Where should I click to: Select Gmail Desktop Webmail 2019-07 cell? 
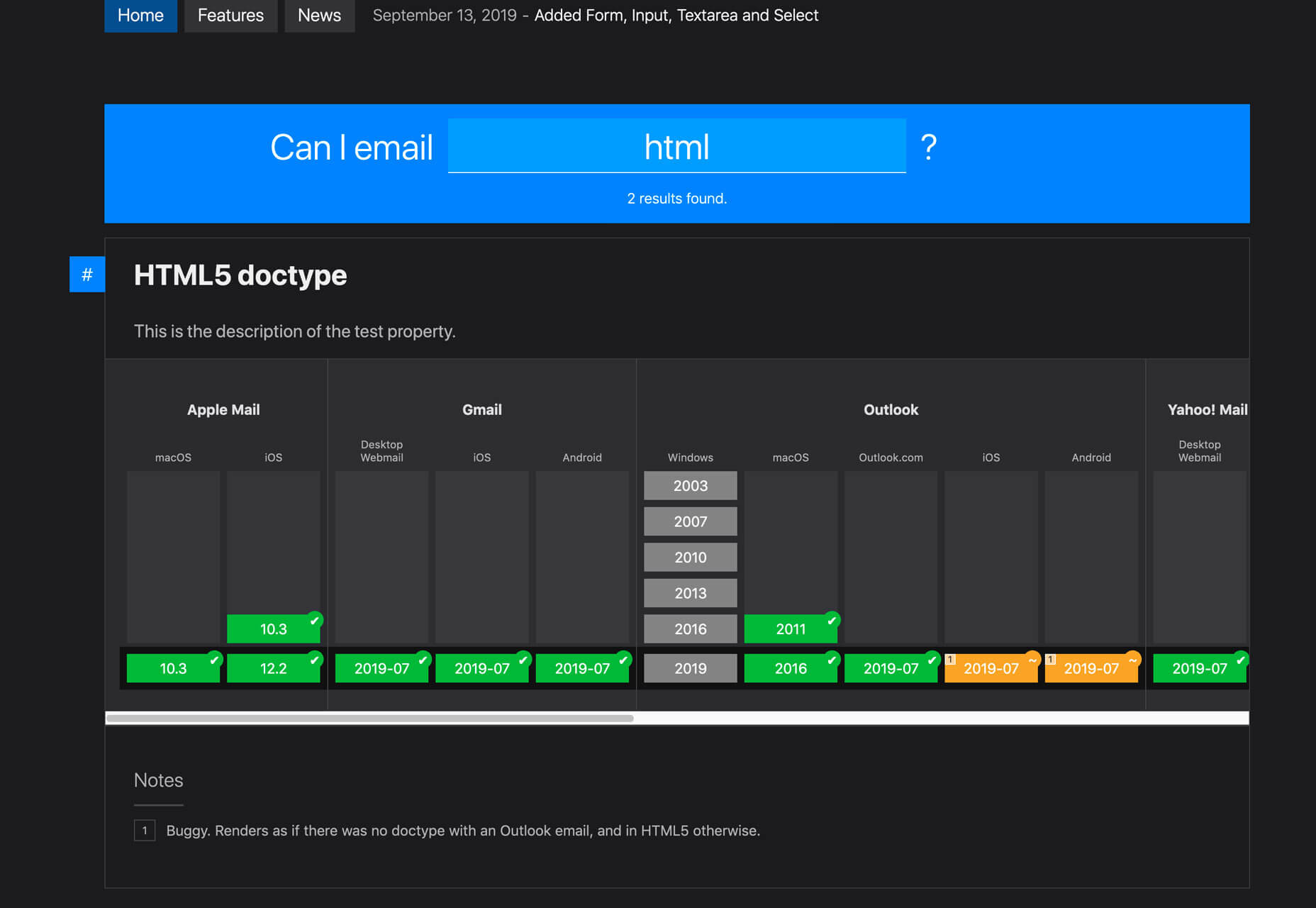(381, 668)
